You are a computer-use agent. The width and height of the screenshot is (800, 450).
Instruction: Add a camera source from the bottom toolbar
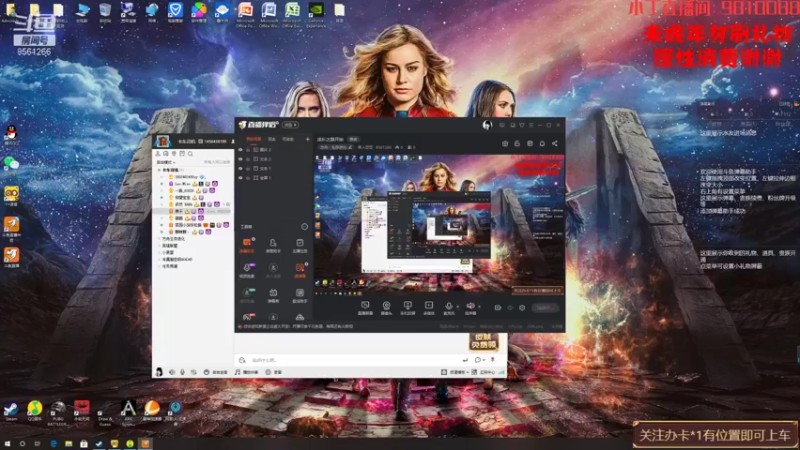[x=386, y=308]
